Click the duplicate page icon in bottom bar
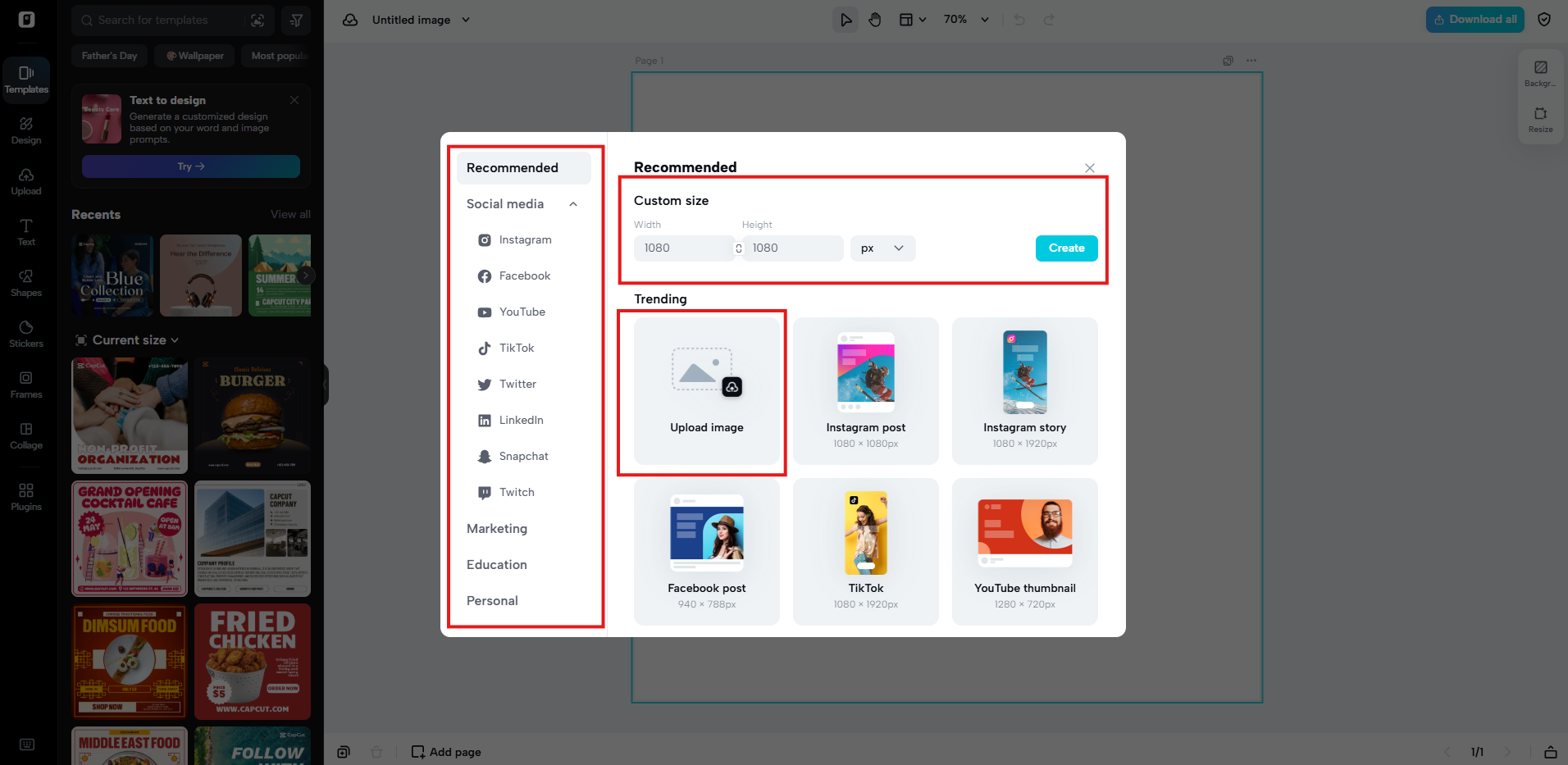 [x=344, y=752]
